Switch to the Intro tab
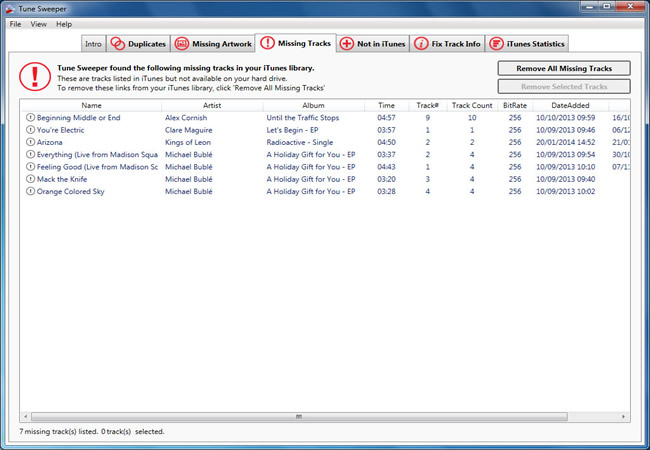Viewport: 650px width, 450px height. 93,44
